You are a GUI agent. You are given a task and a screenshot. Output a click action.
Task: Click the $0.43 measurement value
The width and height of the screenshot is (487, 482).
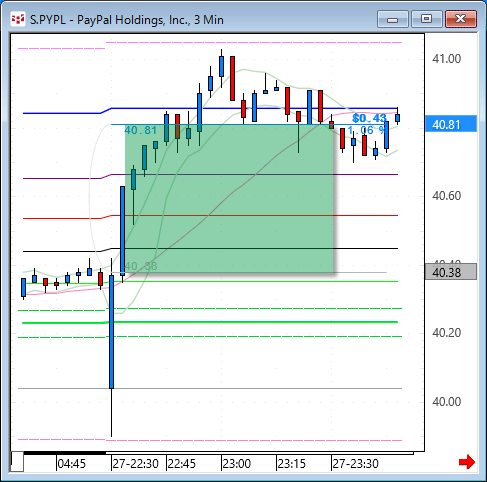(x=369, y=118)
